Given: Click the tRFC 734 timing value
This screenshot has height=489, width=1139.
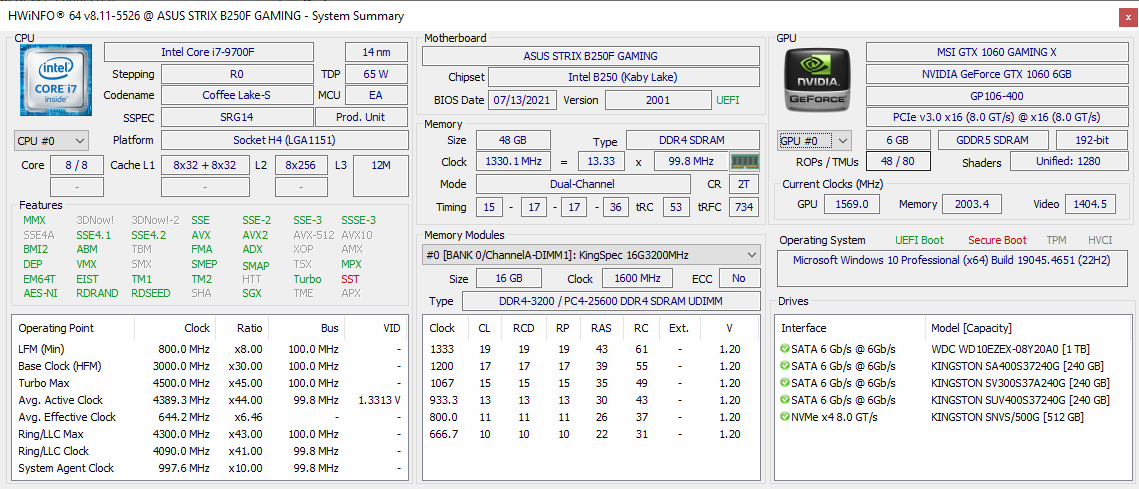Looking at the screenshot, I should click(x=744, y=207).
